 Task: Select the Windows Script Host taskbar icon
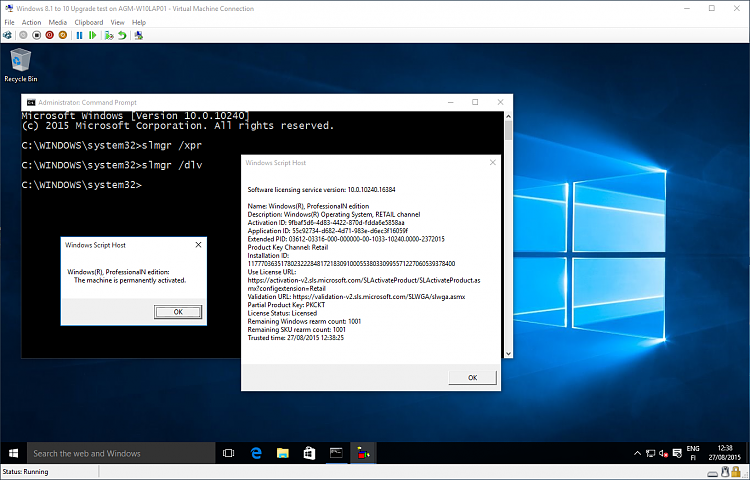click(x=363, y=453)
